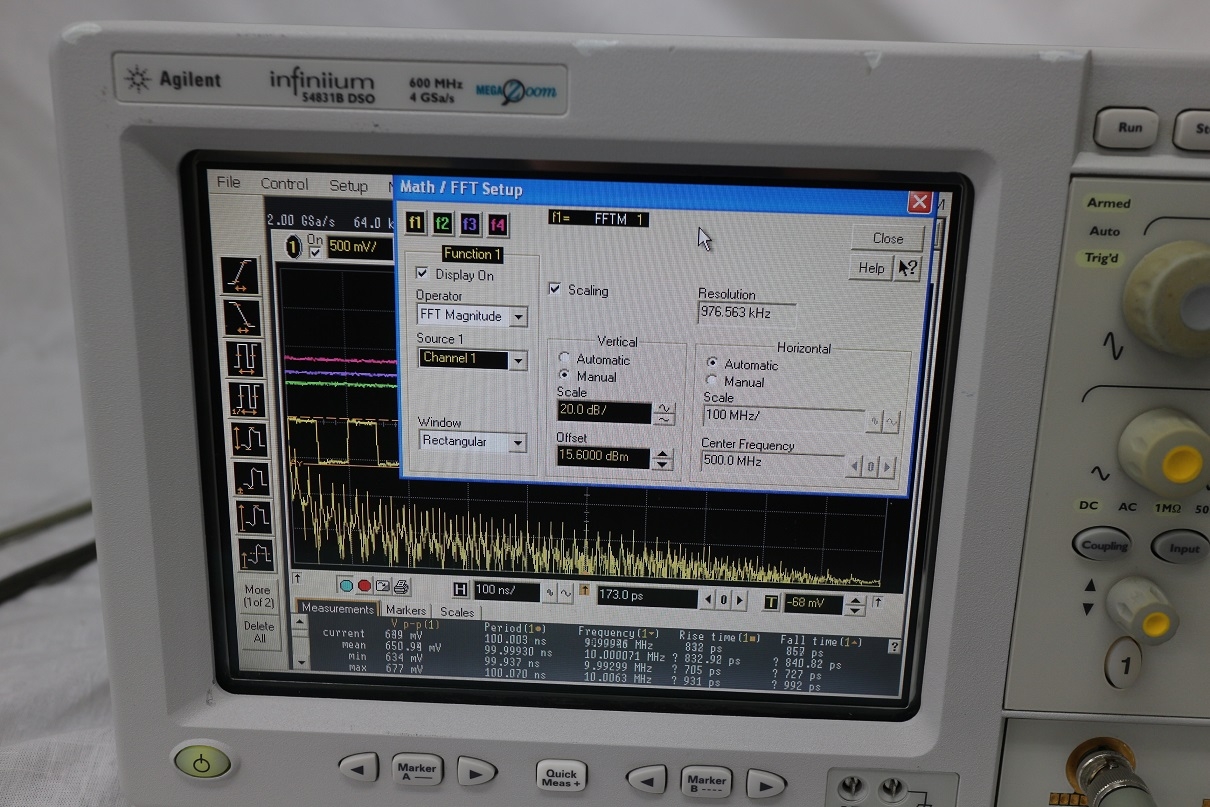
Task: Click the Help button in the dialog
Action: pos(871,267)
